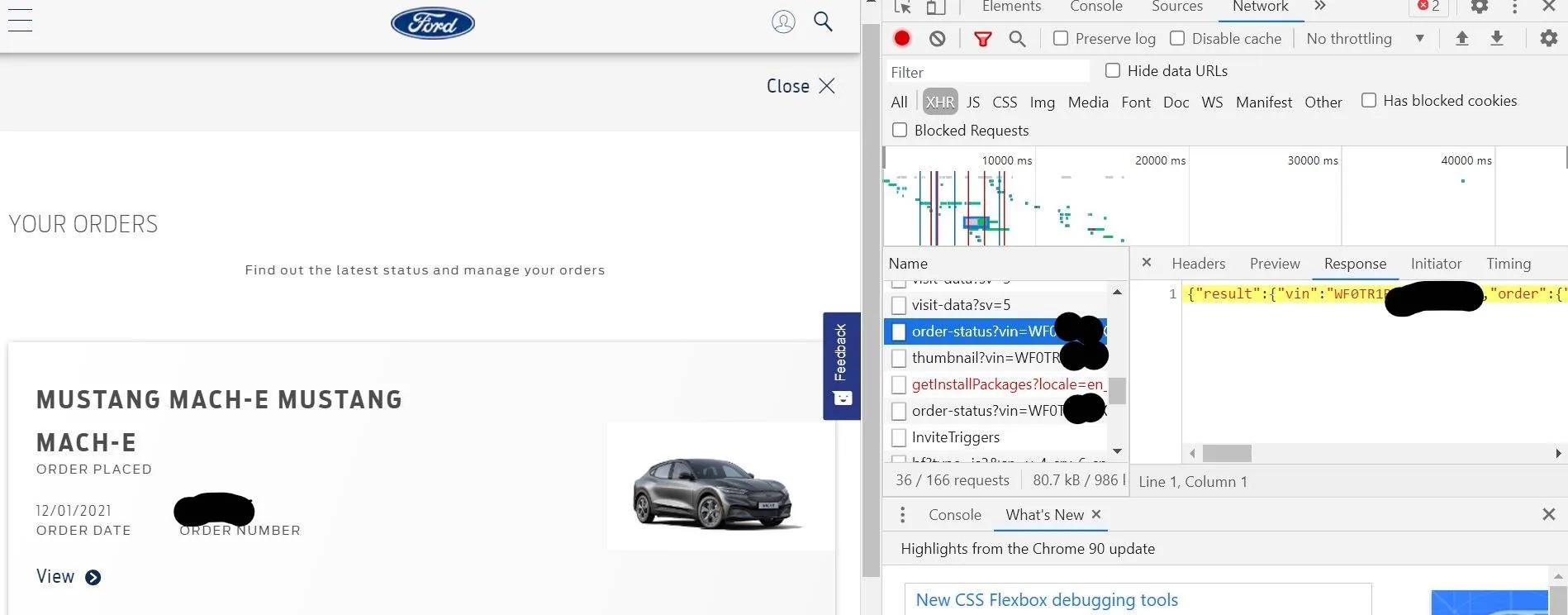Open network search magnifier
Viewport: 1568px width, 615px height.
pyautogui.click(x=1017, y=39)
